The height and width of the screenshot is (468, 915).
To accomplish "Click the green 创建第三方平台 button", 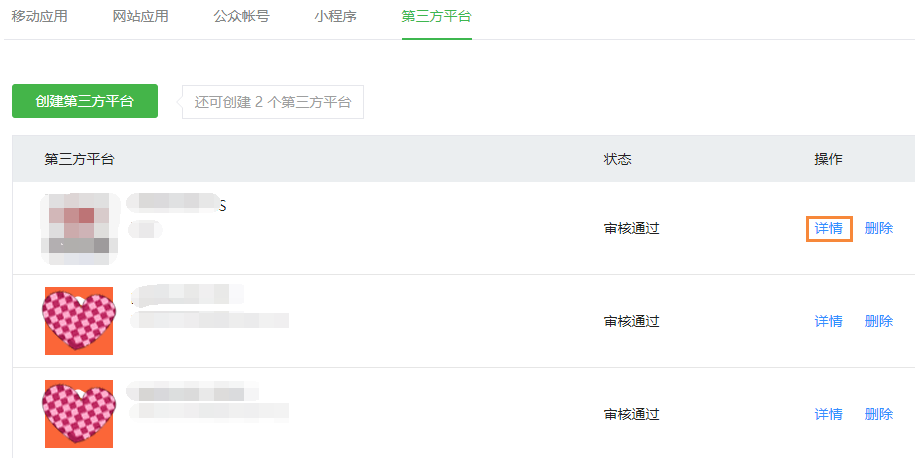I will pos(85,102).
